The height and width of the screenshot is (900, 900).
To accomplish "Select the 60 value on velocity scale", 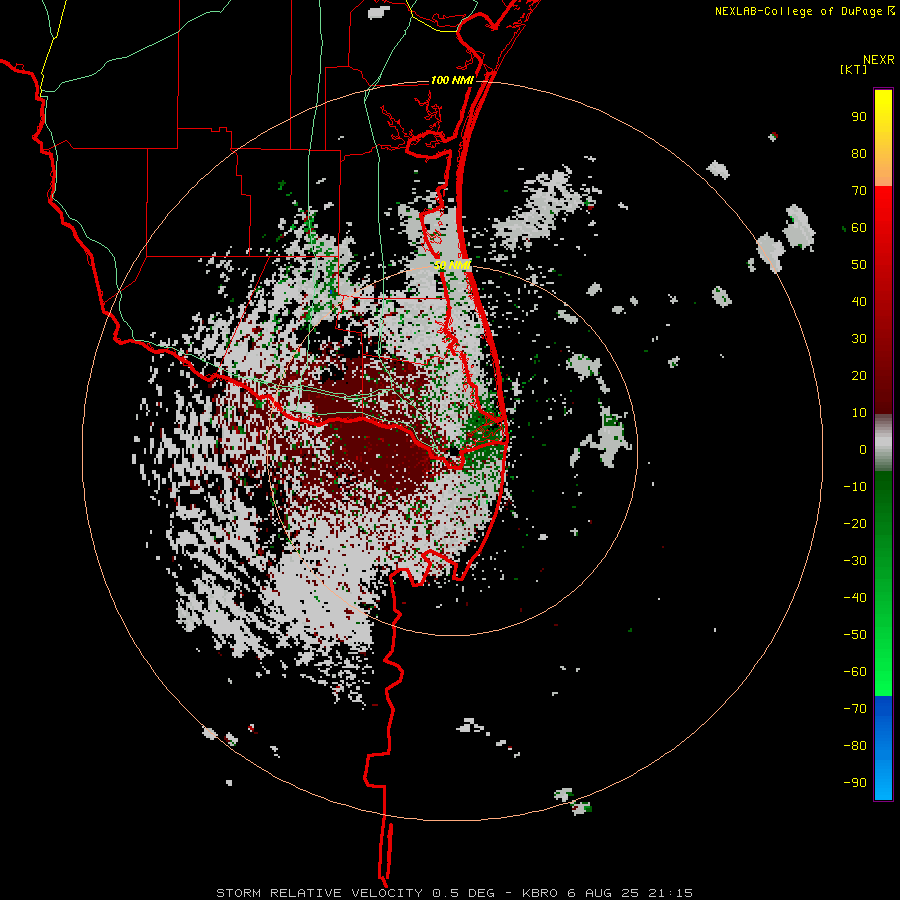I will (859, 227).
